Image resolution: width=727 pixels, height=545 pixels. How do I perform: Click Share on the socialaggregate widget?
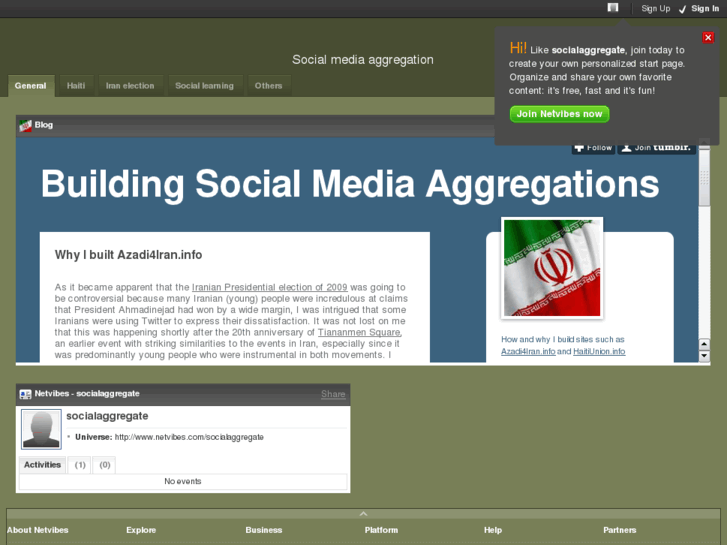pos(333,394)
